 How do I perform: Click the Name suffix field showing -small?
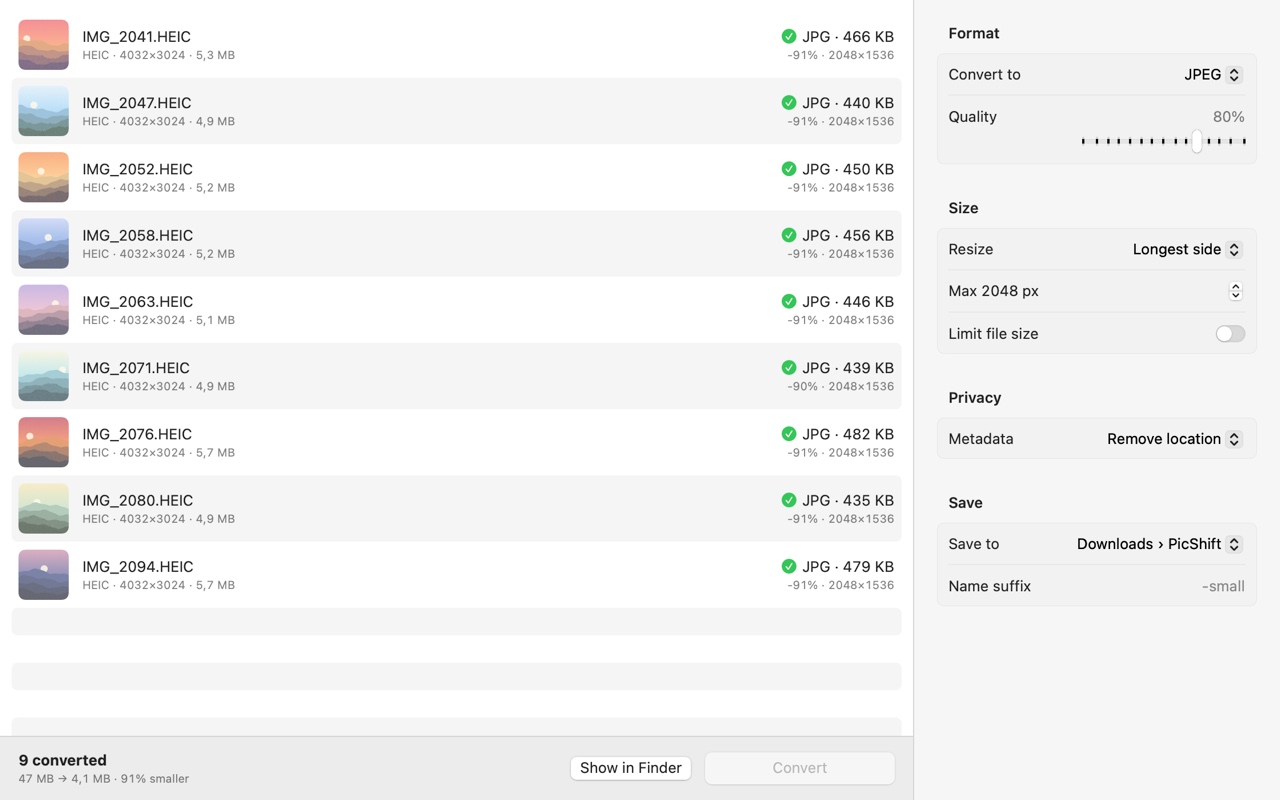click(1223, 587)
